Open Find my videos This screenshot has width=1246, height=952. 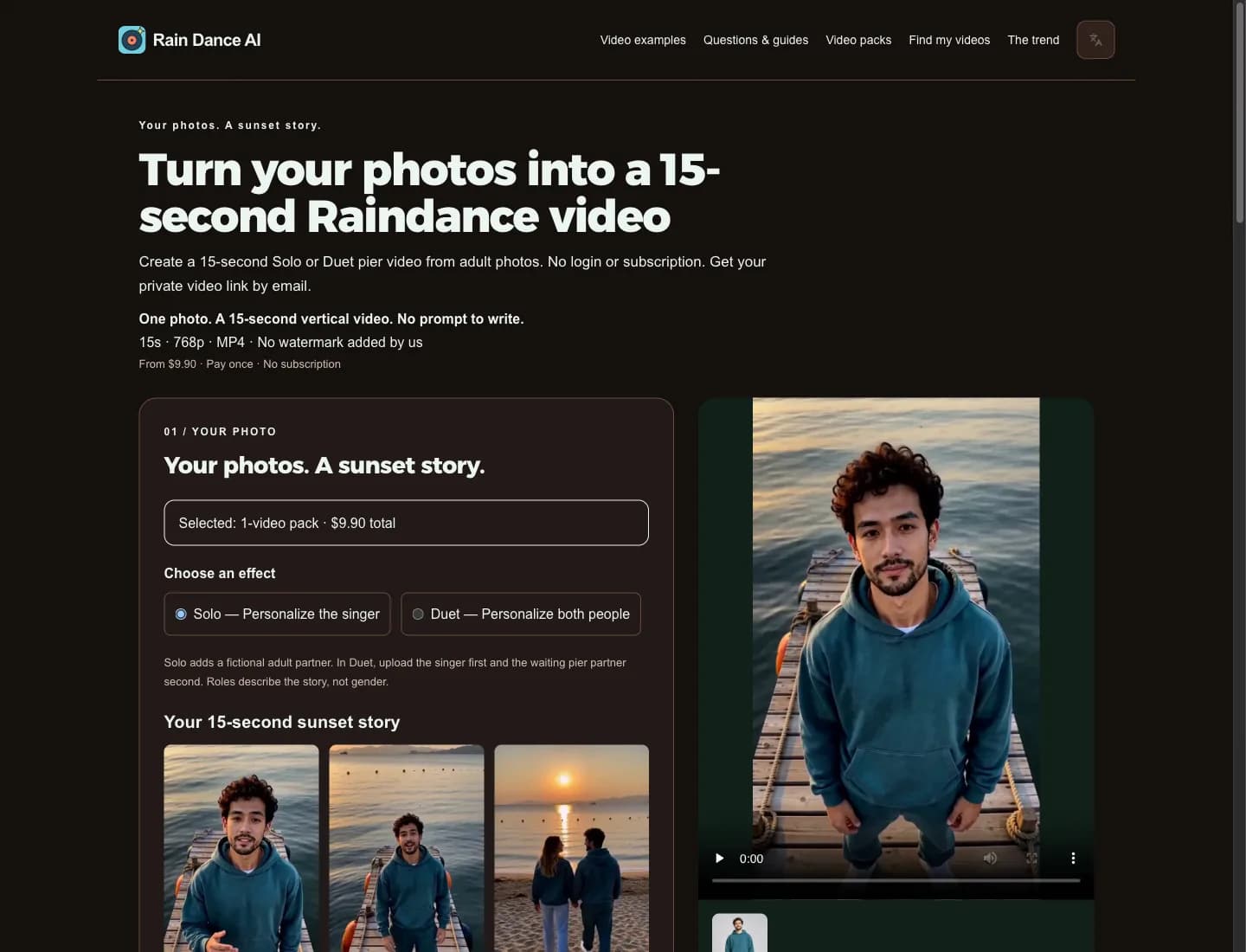(x=949, y=40)
